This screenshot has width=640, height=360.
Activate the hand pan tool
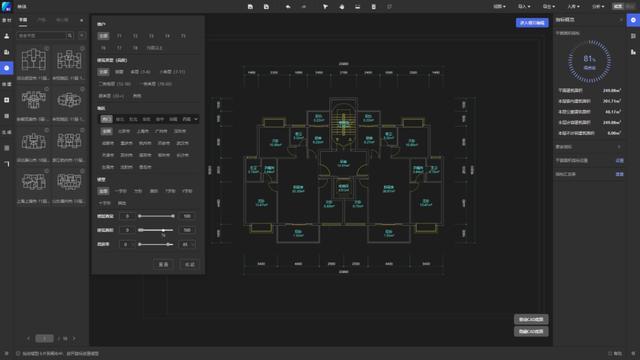[342, 7]
